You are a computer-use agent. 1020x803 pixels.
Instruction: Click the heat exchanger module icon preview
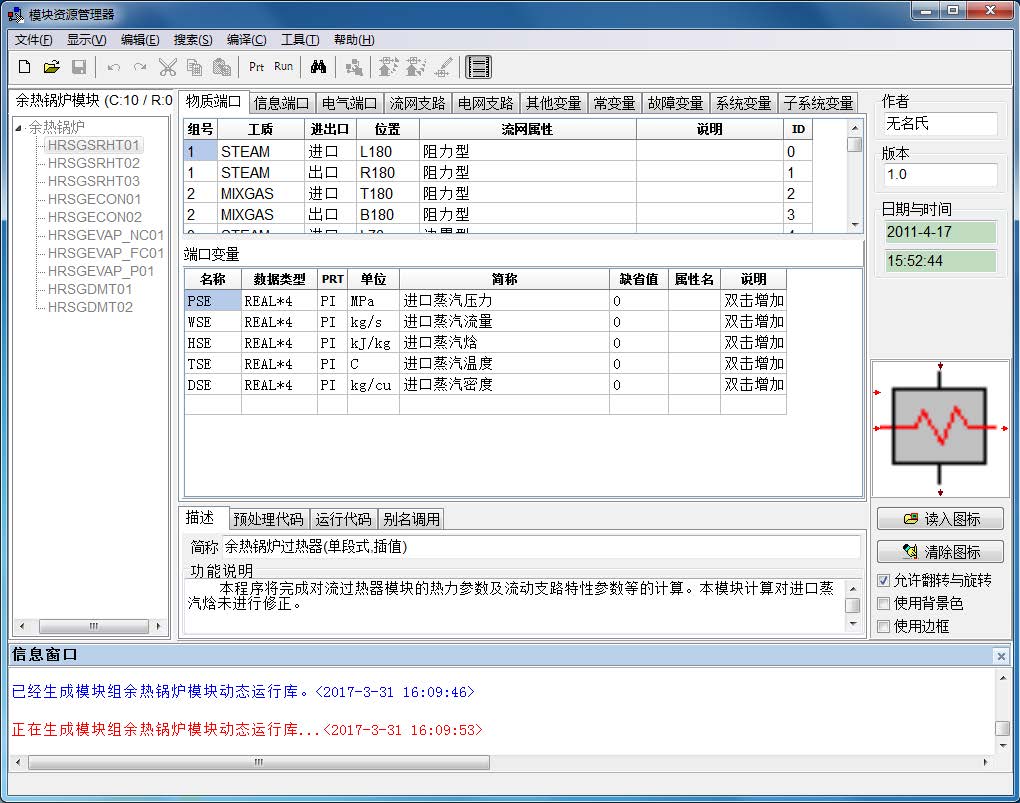click(x=940, y=428)
